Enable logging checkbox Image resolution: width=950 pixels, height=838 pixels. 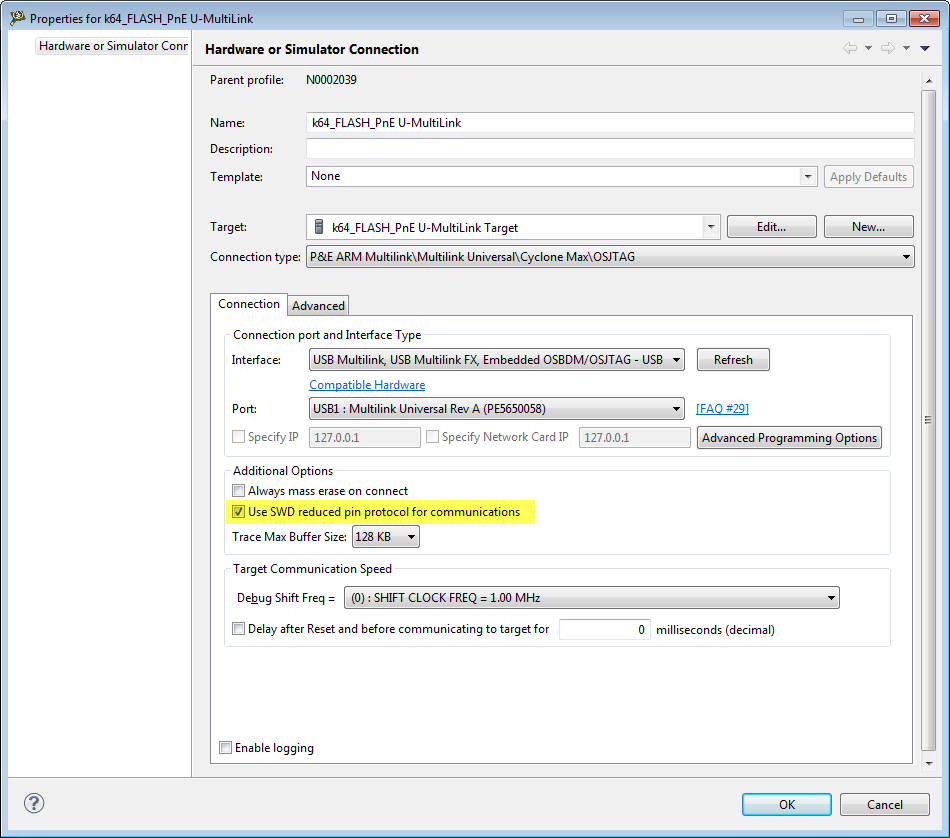226,748
